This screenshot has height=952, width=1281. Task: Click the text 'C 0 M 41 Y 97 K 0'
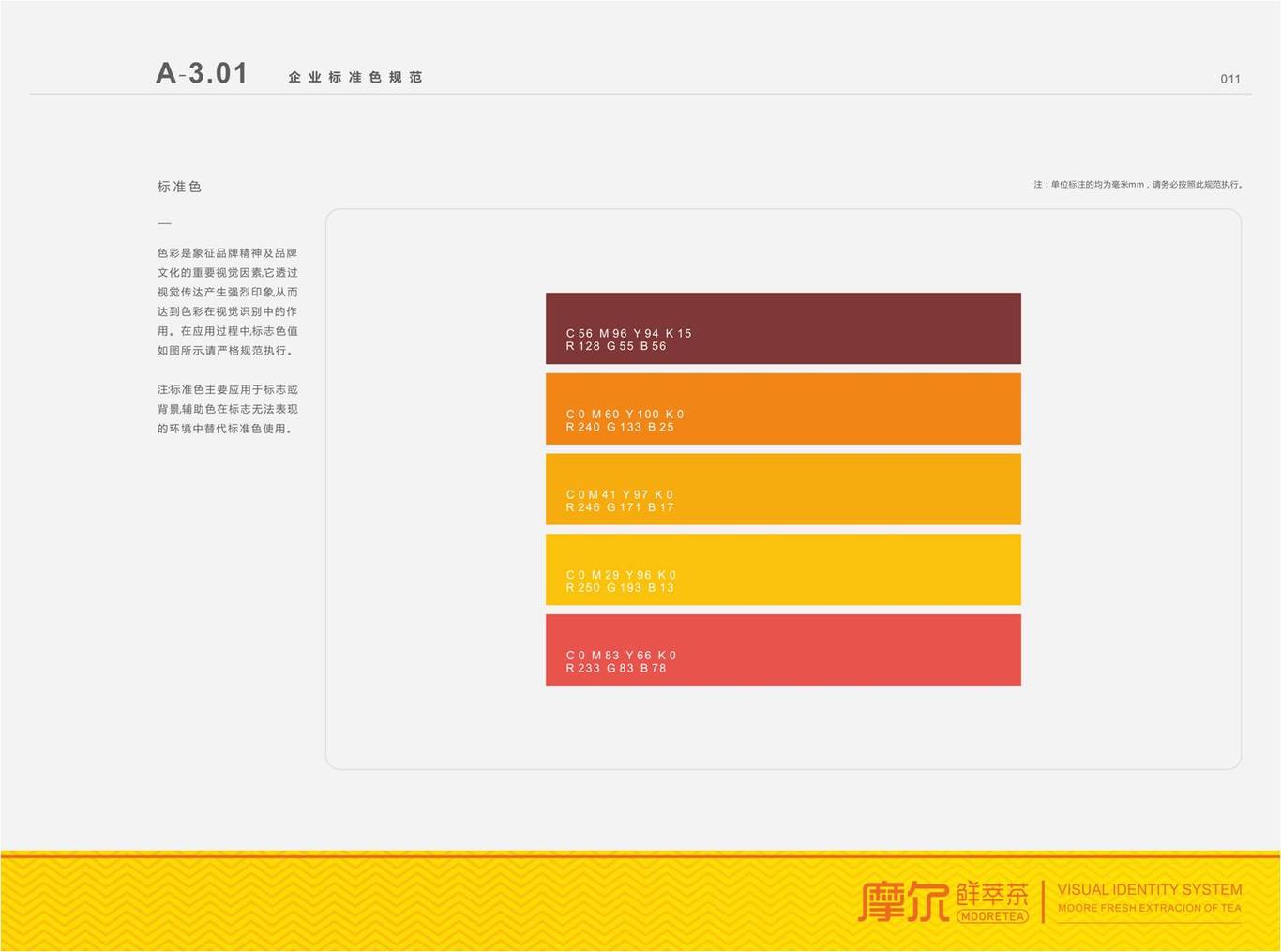620,494
